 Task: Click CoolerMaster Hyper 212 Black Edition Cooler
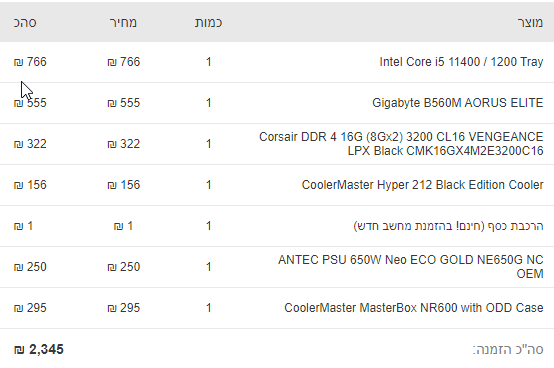[x=422, y=185]
